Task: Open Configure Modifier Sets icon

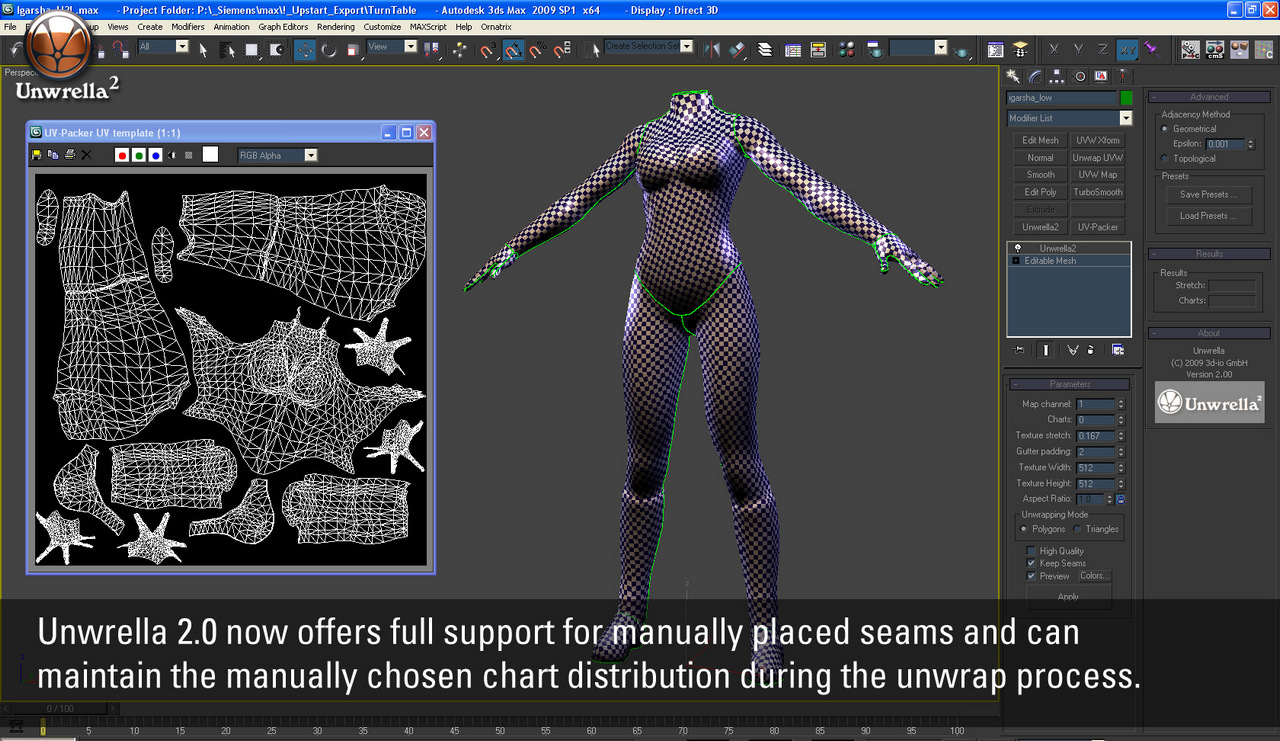Action: point(1117,350)
